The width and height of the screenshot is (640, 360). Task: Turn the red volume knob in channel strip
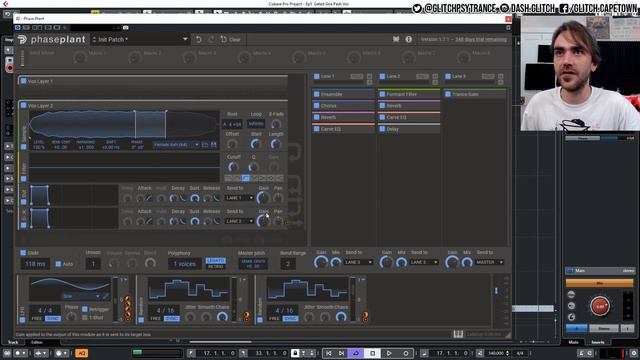(x=600, y=306)
